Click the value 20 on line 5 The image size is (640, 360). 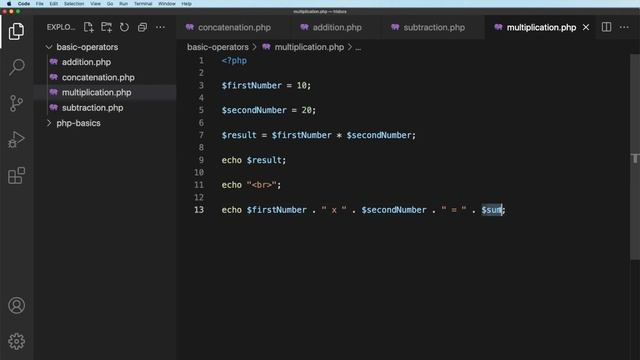click(x=307, y=110)
